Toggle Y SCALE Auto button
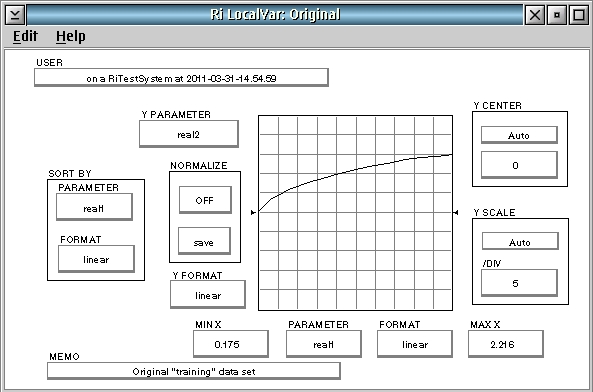Viewport: 593px width, 392px height. click(520, 241)
